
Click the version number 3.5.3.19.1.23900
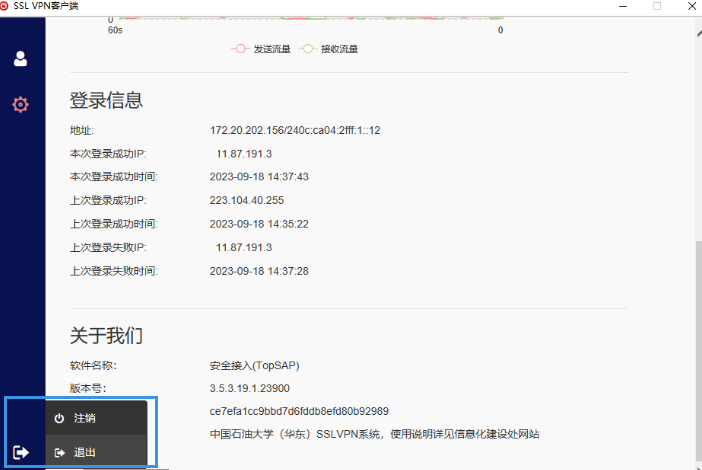click(250, 388)
